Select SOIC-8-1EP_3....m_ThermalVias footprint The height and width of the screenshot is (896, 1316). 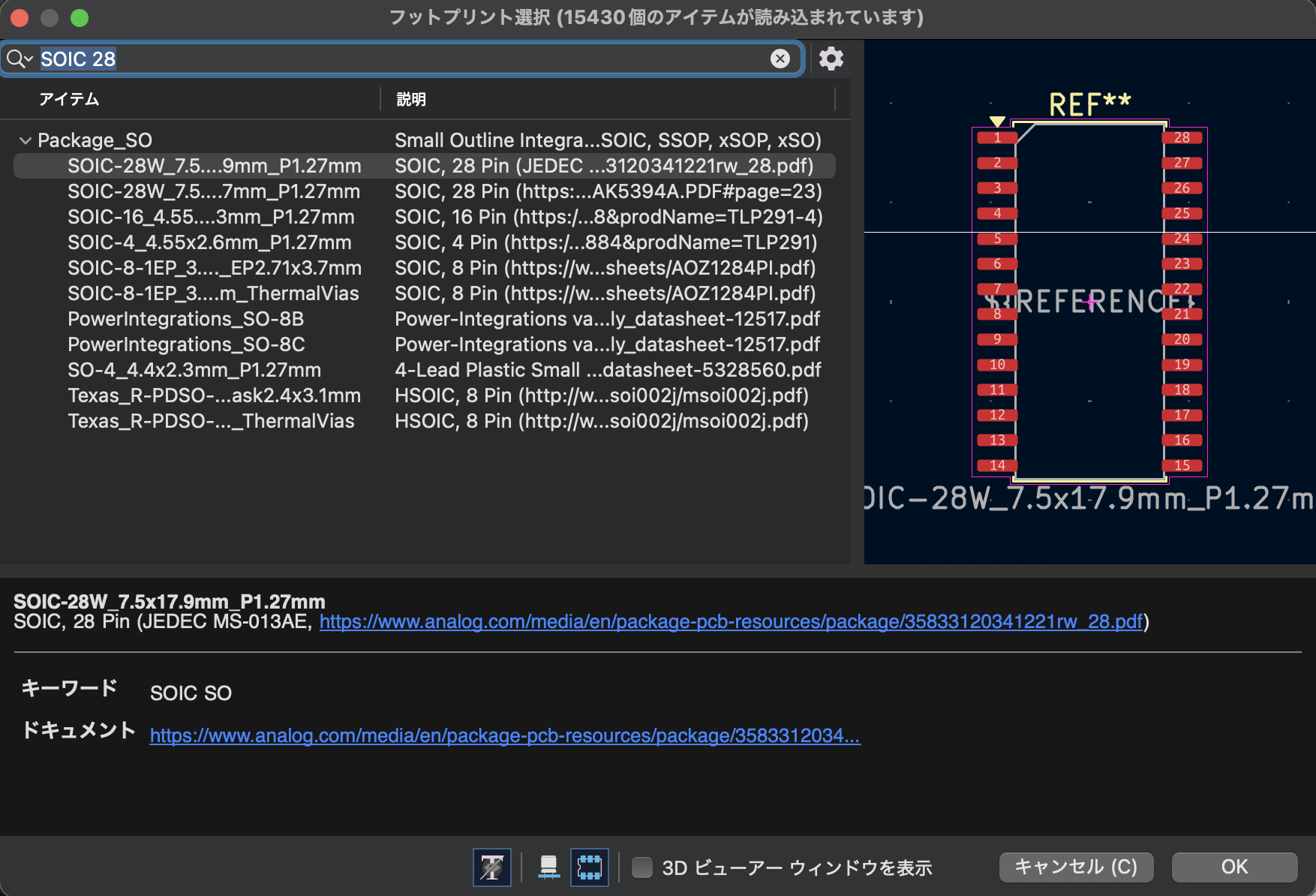pos(213,293)
